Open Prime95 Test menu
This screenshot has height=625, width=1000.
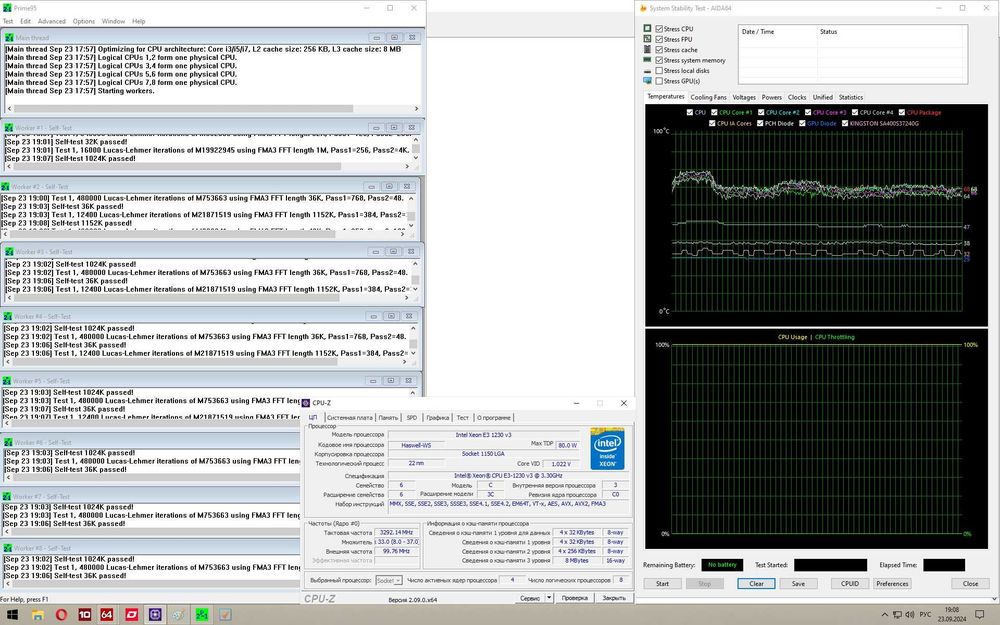pos(8,21)
